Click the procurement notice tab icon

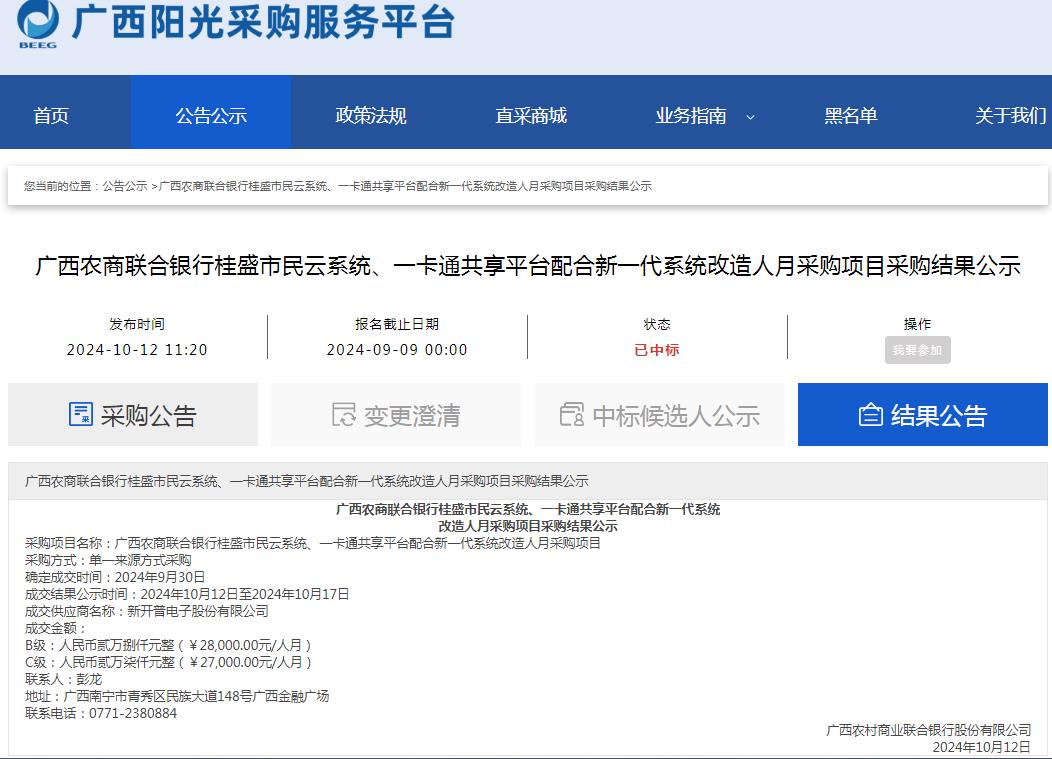coord(81,414)
